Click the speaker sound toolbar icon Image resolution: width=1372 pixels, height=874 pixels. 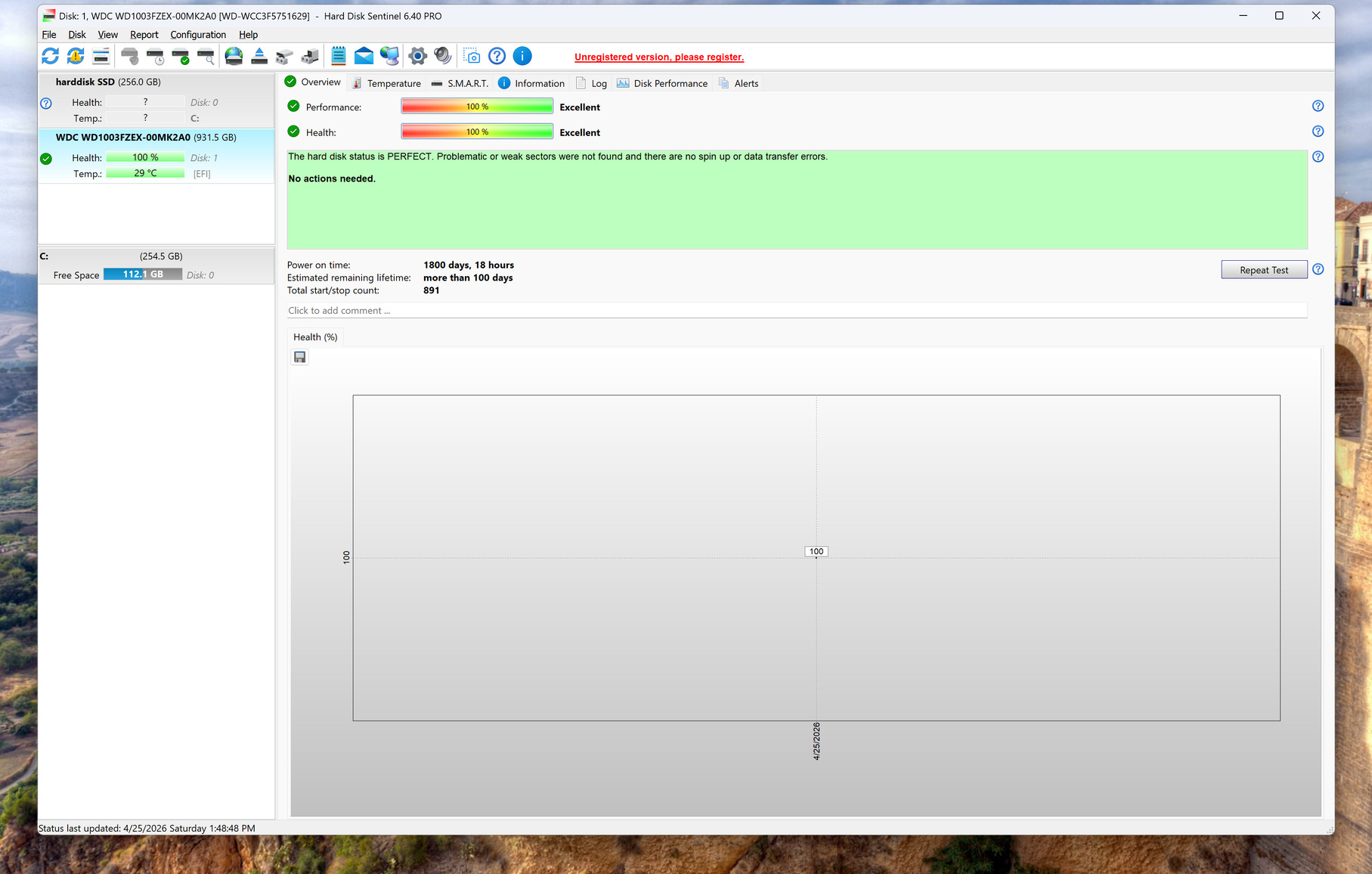pos(443,56)
